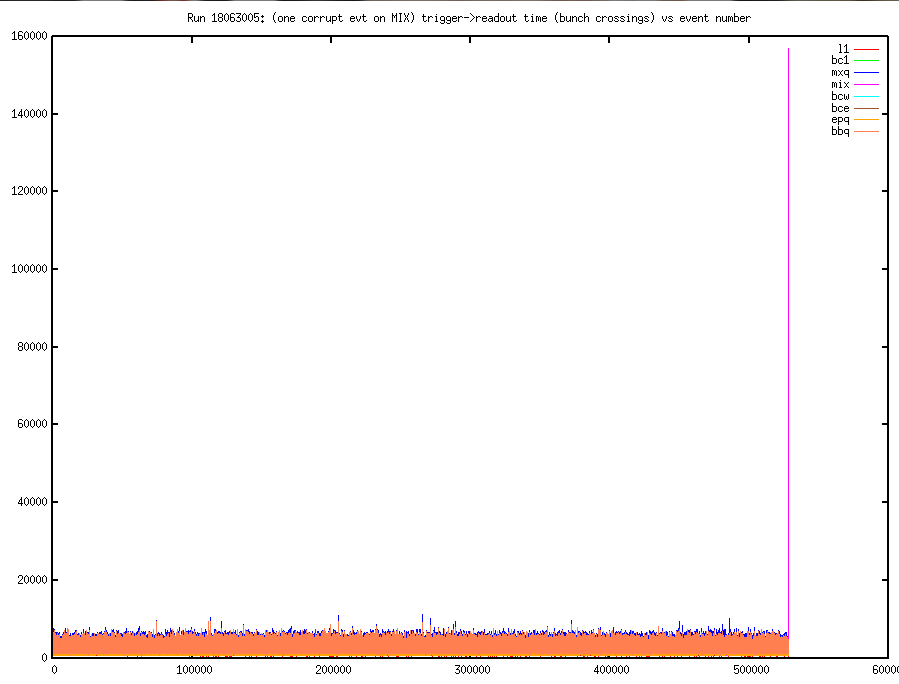899x684 pixels.
Task: Click the x-axis label 500000
Action: [x=751, y=670]
